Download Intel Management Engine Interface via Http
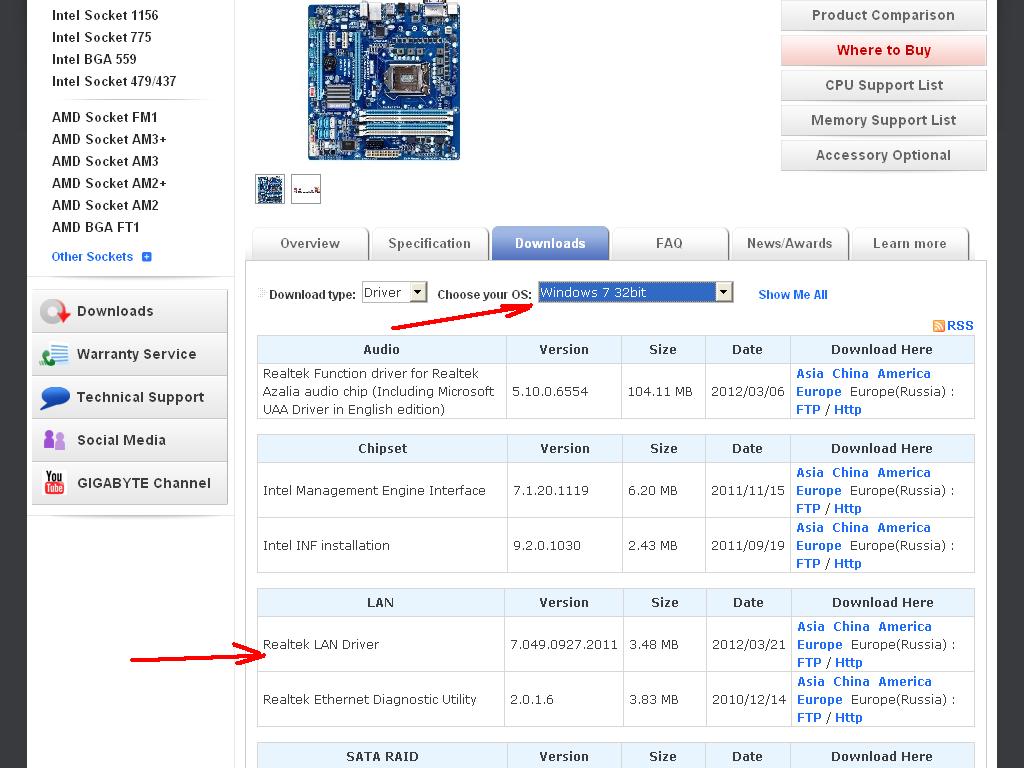Image resolution: width=1024 pixels, height=768 pixels. coord(848,509)
